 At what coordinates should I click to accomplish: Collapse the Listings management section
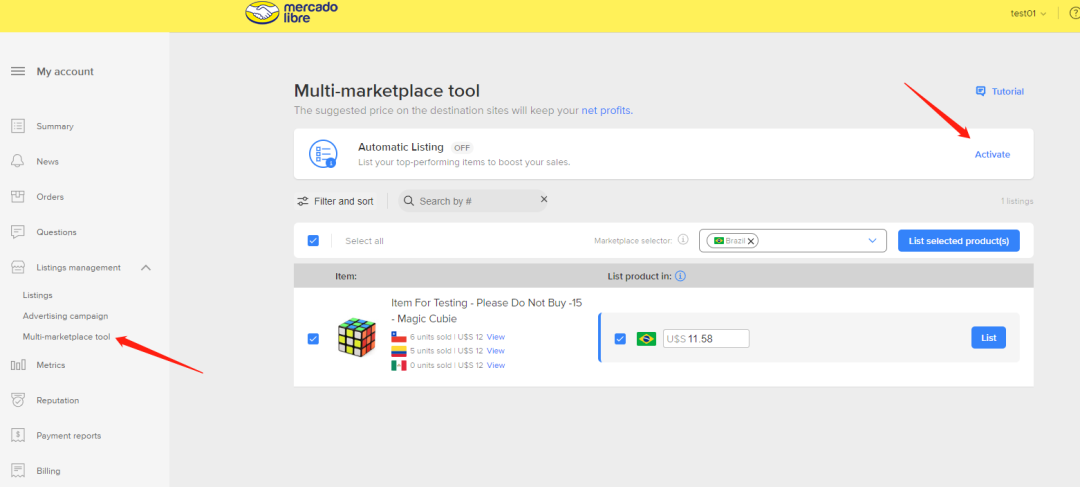[146, 267]
